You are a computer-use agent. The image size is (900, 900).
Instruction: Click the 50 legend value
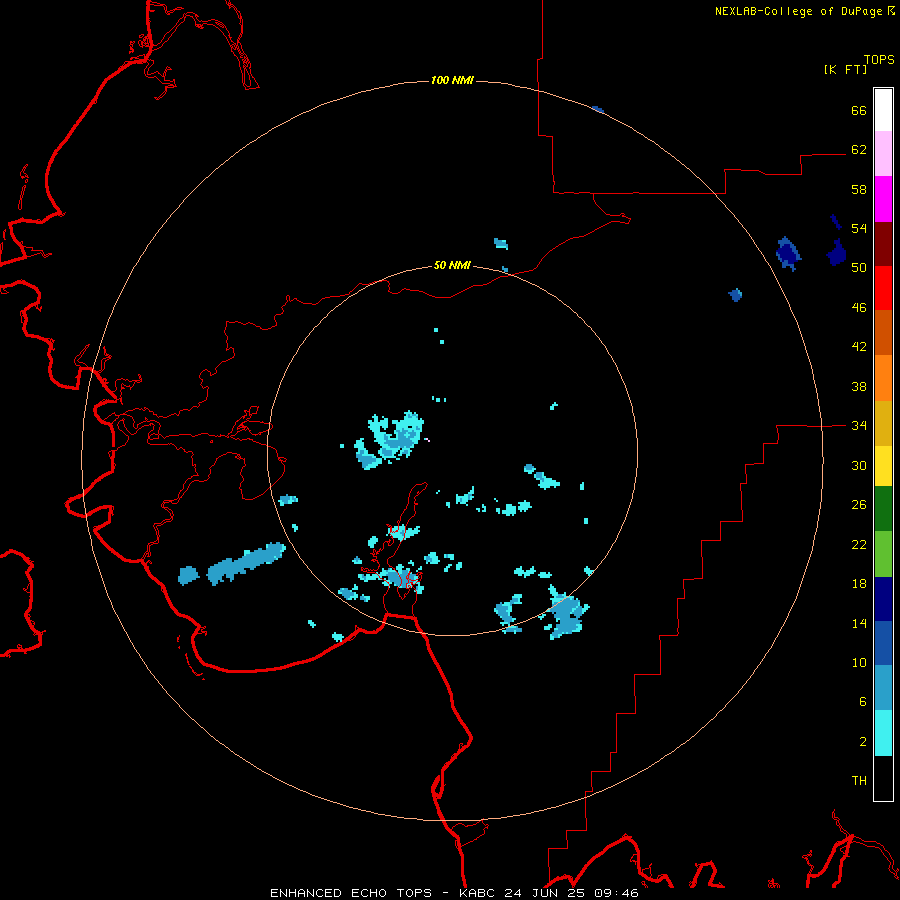[x=859, y=268]
